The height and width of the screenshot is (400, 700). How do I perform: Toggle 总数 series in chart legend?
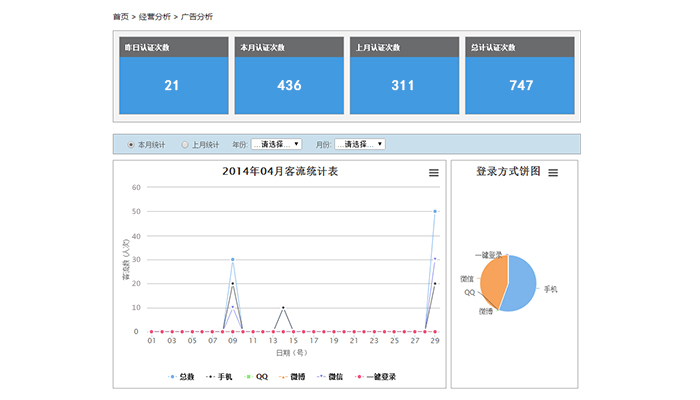[x=181, y=377]
